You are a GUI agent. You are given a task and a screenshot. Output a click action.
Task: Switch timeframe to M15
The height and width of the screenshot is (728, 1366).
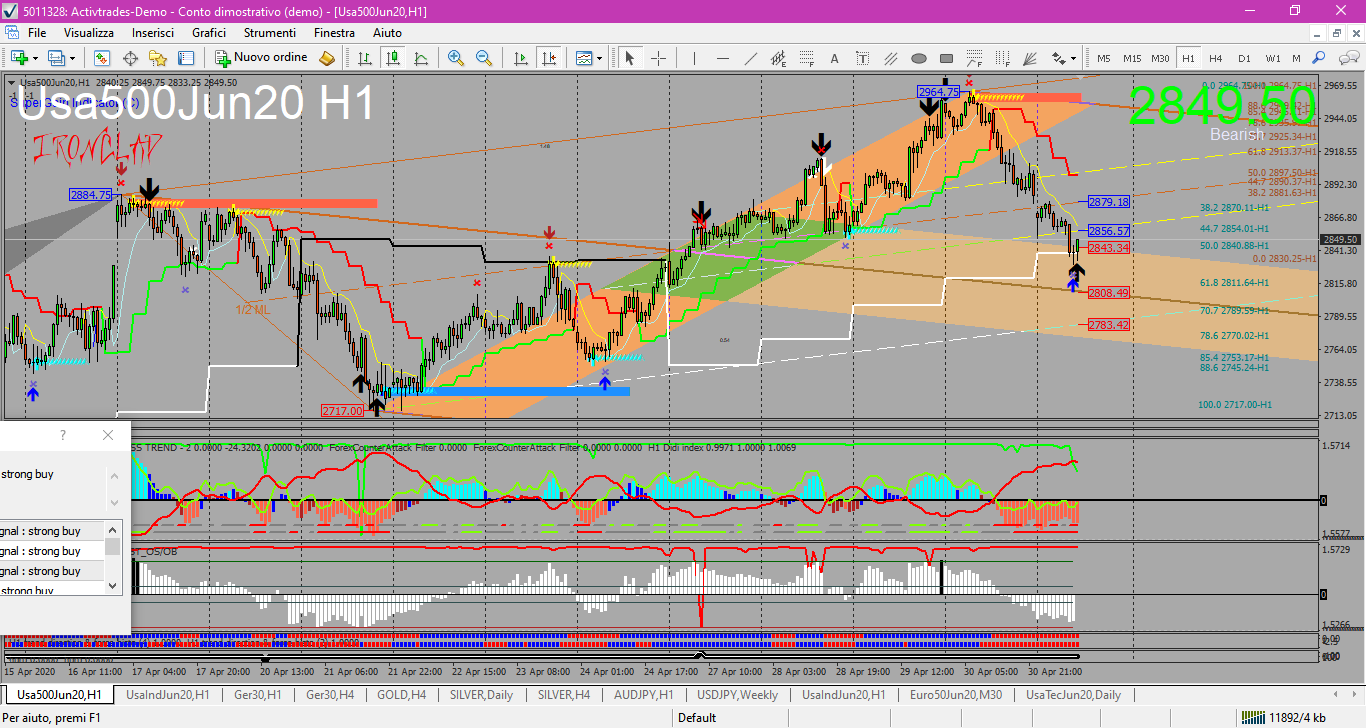click(x=1132, y=58)
